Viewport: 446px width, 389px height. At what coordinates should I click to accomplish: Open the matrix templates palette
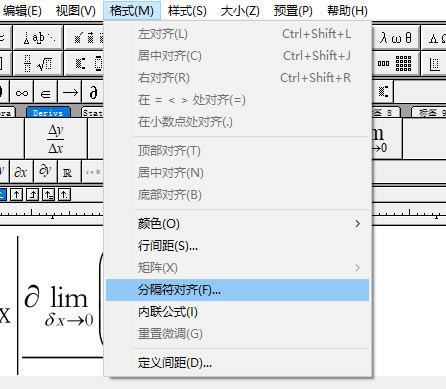396,63
